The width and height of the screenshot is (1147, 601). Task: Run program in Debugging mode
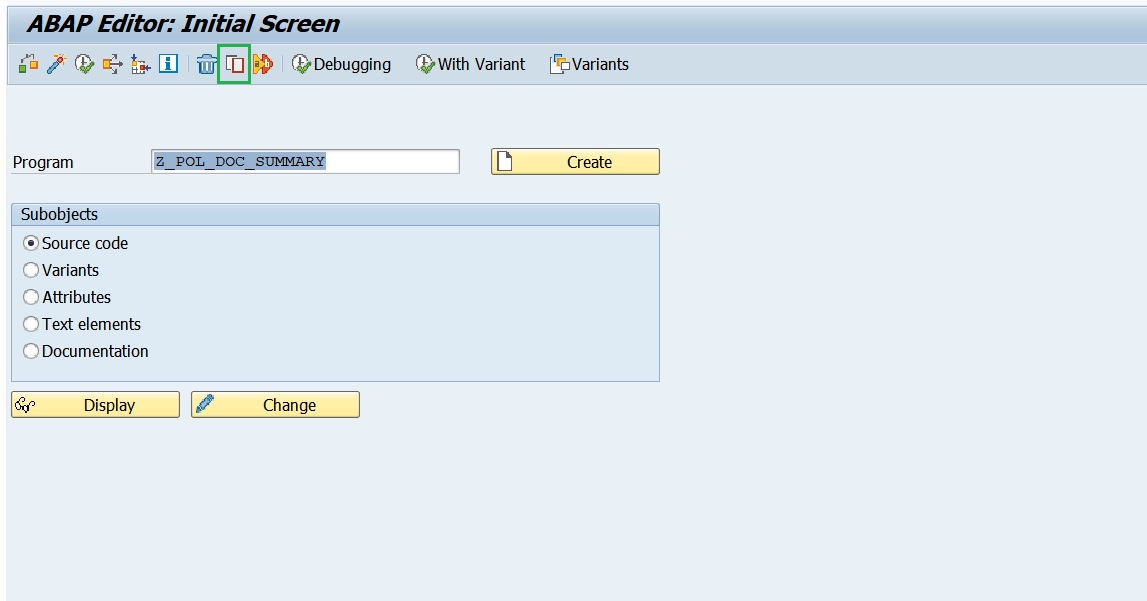pyautogui.click(x=342, y=64)
